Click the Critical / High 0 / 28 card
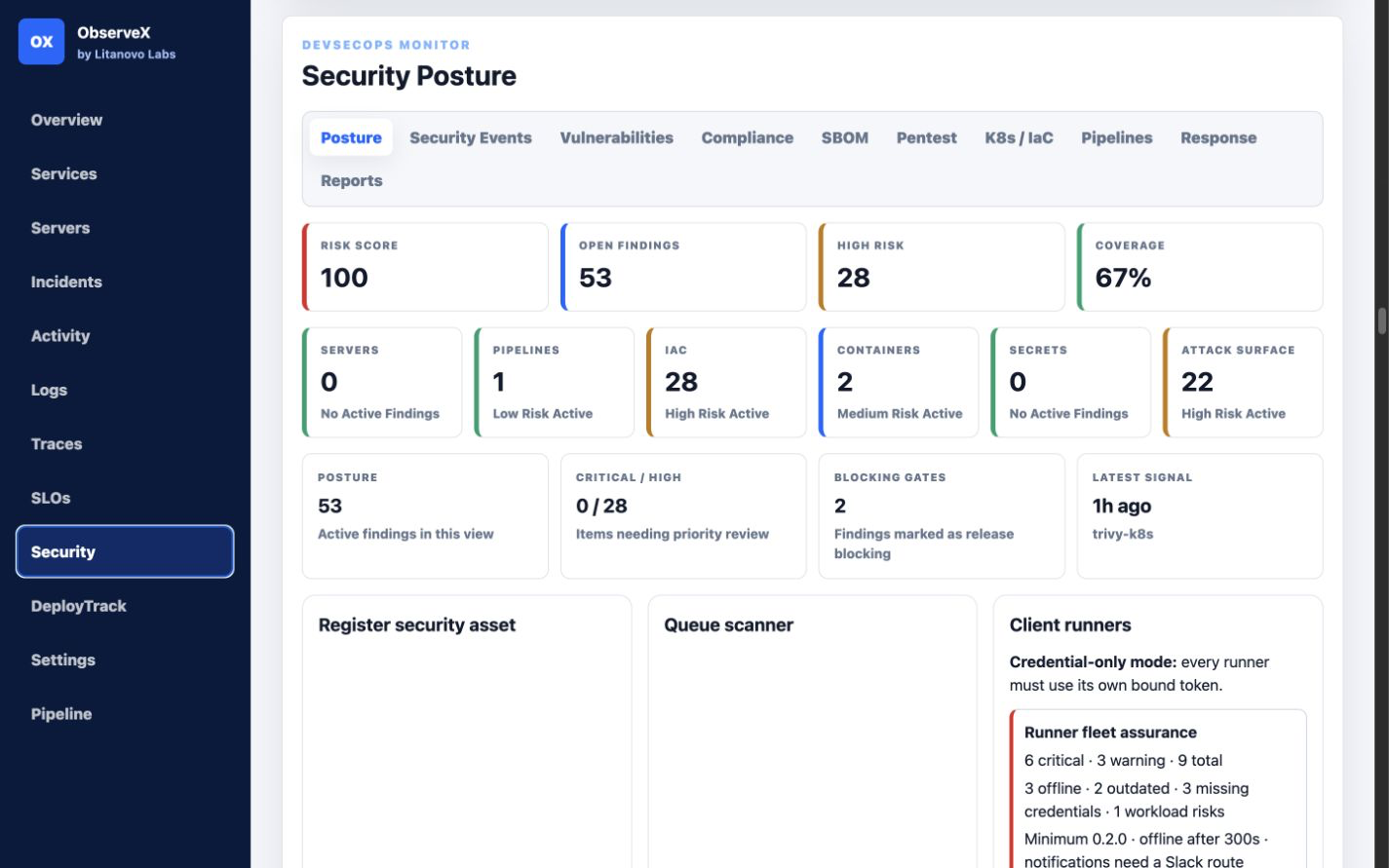 pos(683,516)
